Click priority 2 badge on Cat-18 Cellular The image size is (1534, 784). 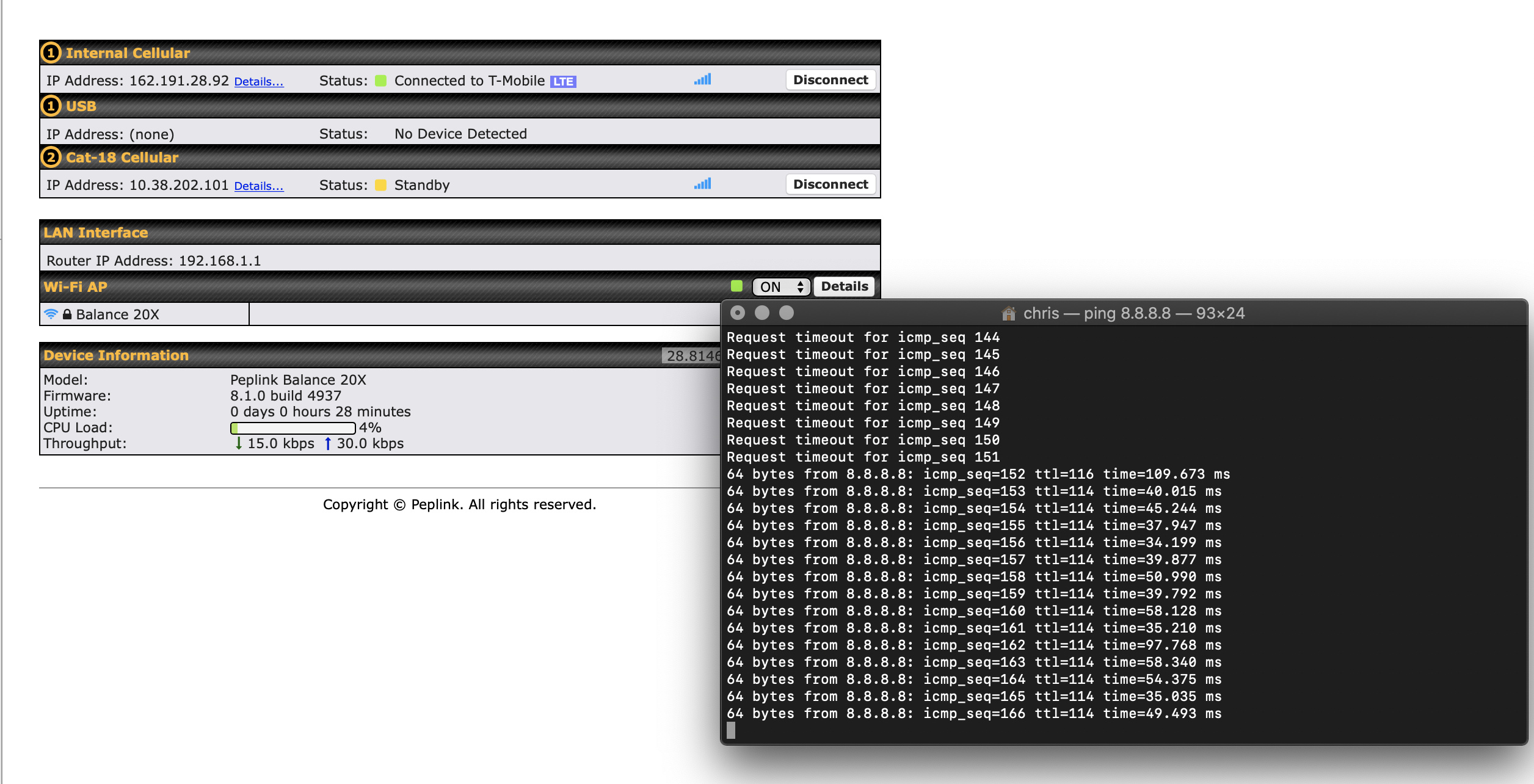[x=51, y=158]
